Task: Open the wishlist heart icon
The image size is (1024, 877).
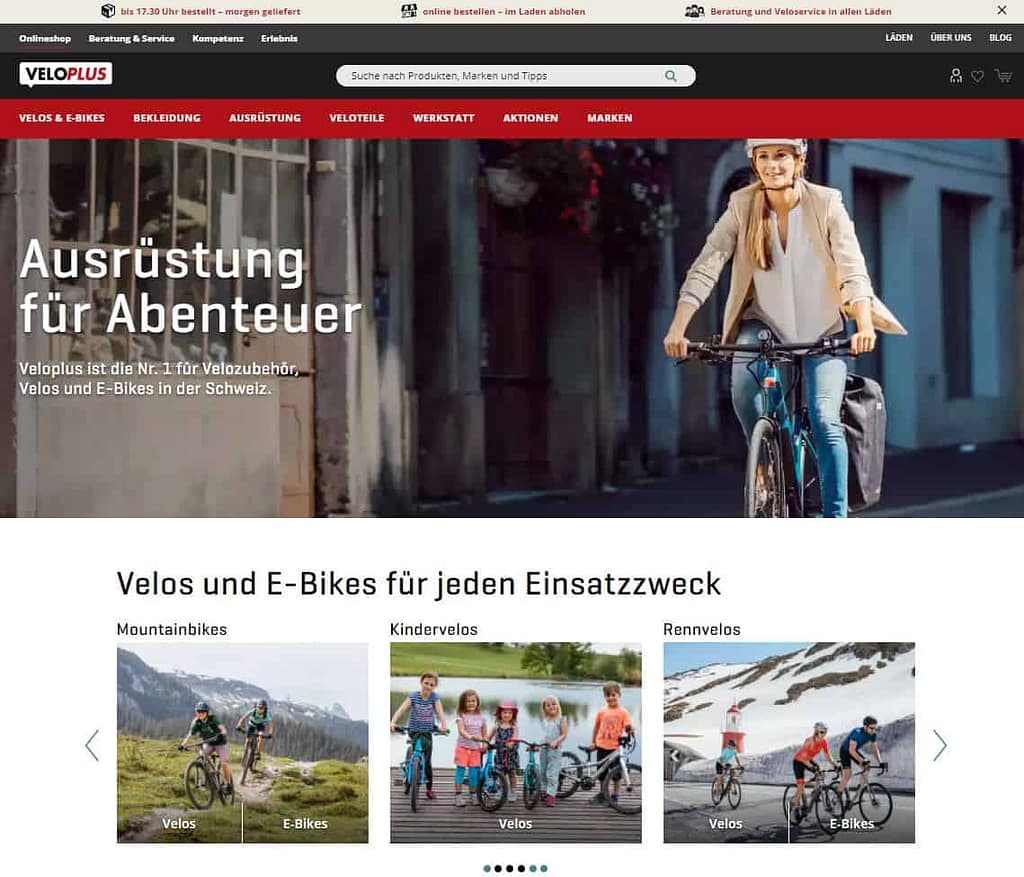Action: tap(977, 76)
